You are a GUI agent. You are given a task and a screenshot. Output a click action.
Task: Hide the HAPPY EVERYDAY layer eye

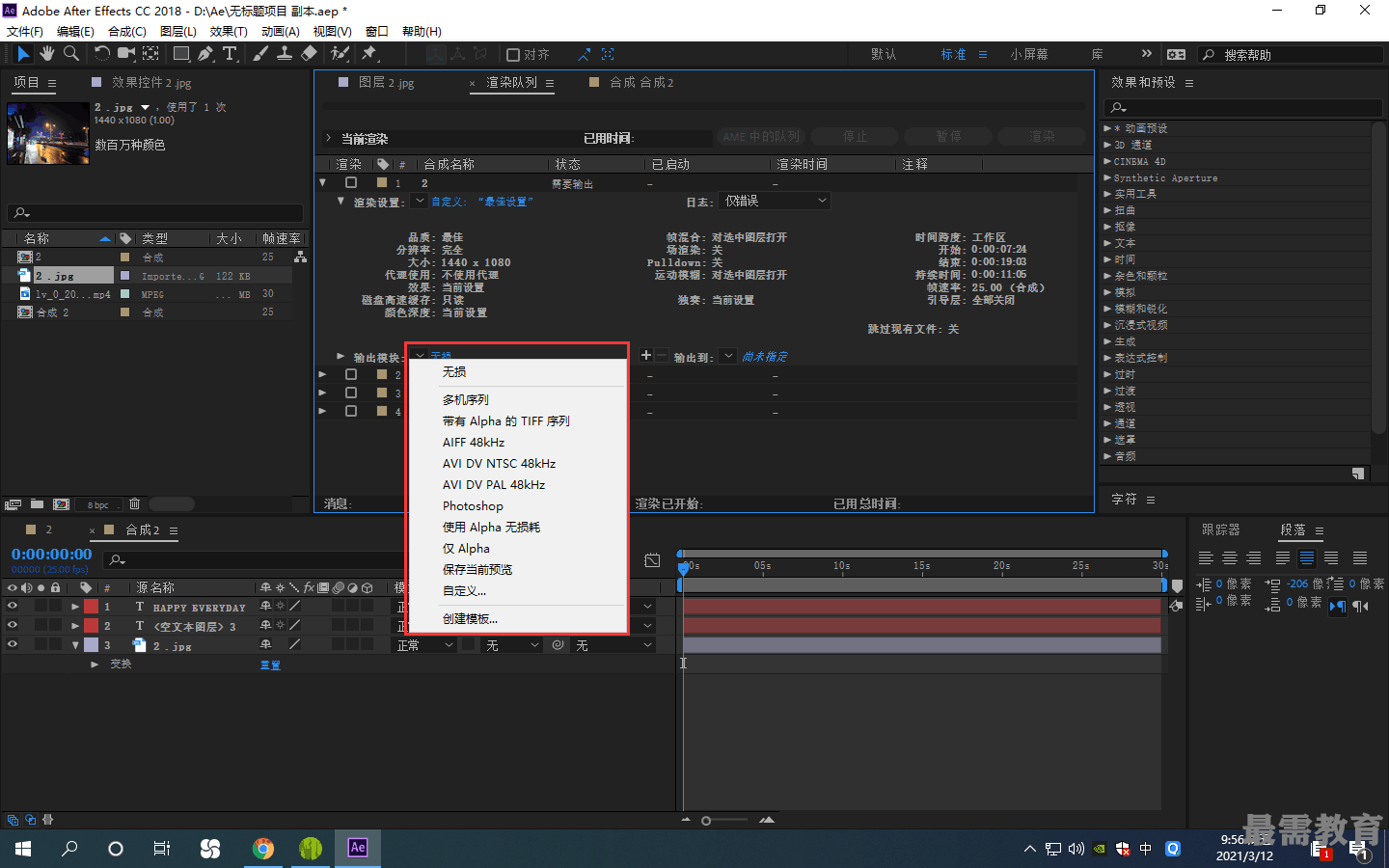13,607
